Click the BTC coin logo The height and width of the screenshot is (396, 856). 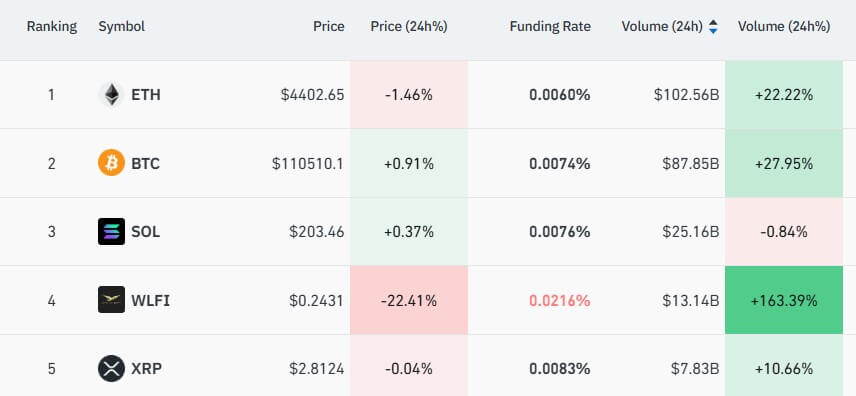pyautogui.click(x=111, y=163)
